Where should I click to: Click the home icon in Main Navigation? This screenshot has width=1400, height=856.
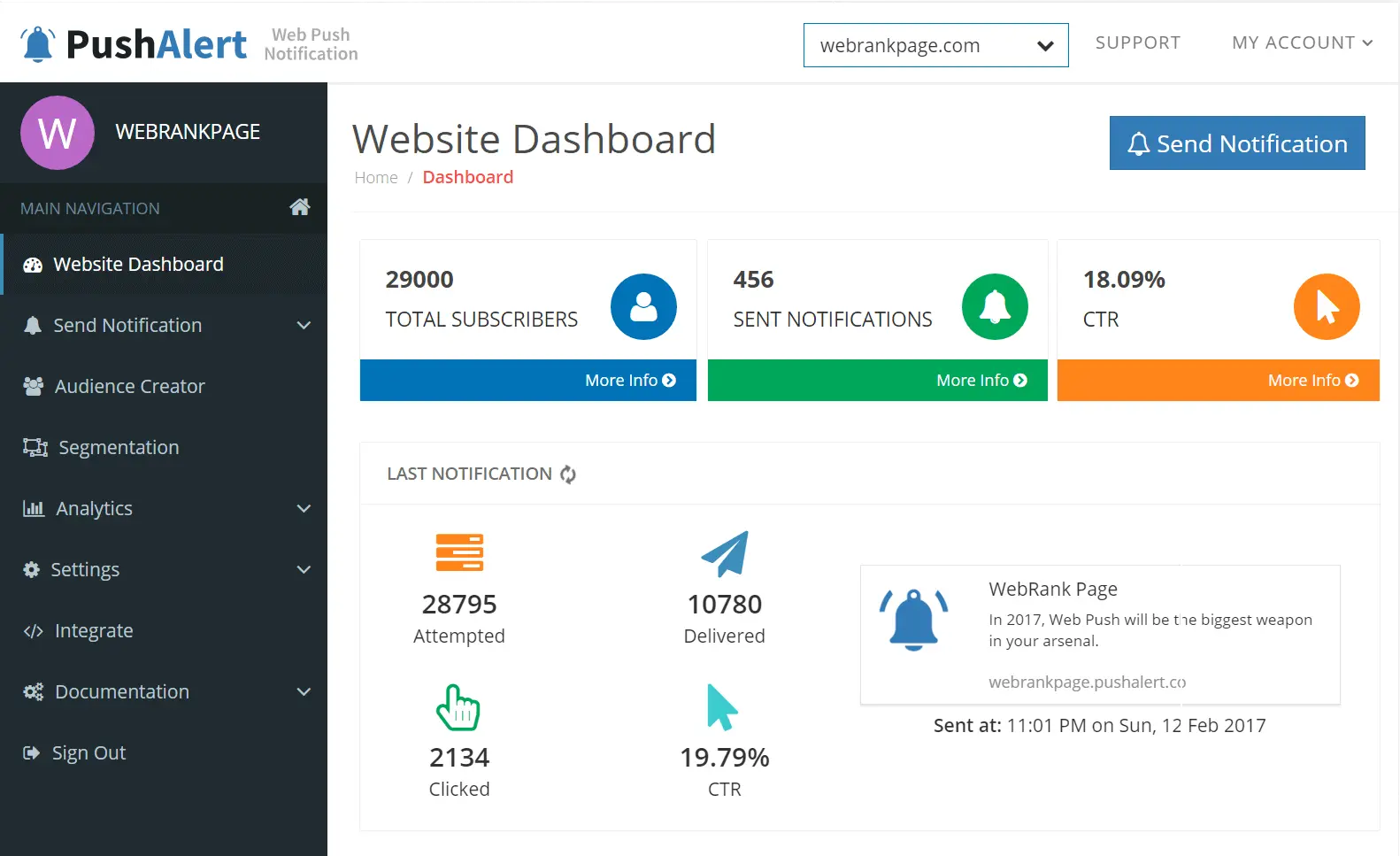[x=300, y=207]
